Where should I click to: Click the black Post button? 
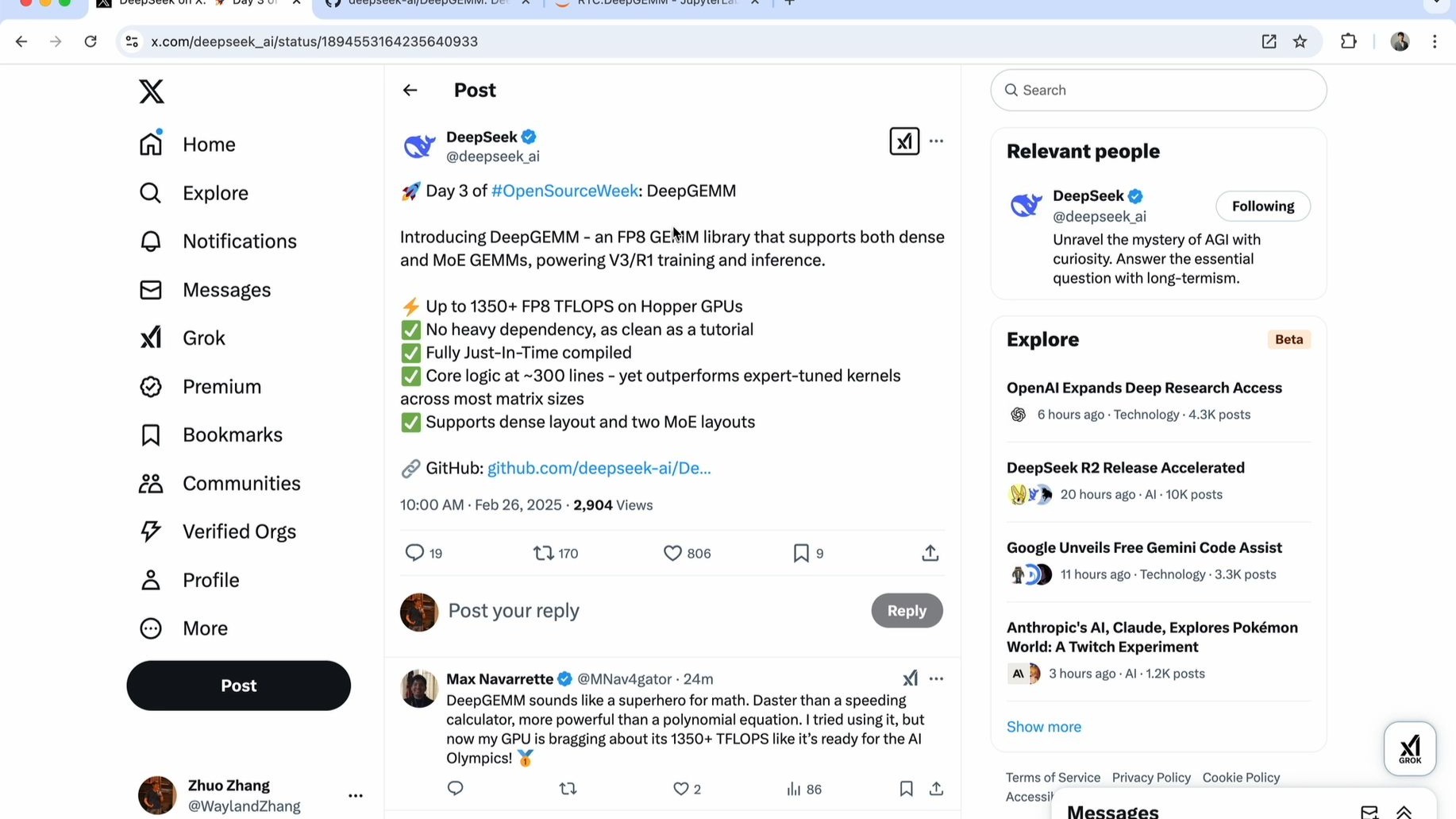(x=238, y=686)
